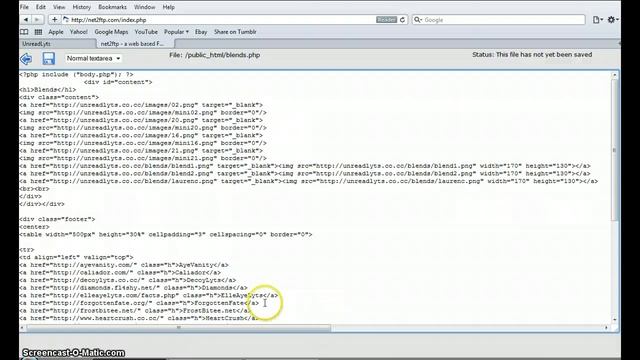Click the FrostBitee.net link code line
The width and height of the screenshot is (640, 360).
(136, 311)
